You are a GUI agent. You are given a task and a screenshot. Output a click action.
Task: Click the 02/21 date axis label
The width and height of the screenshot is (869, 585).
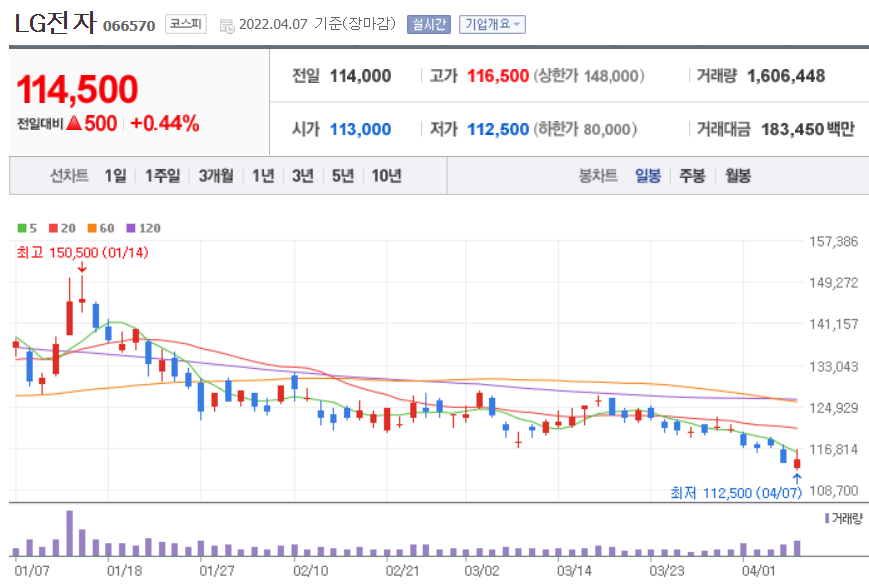(x=403, y=571)
